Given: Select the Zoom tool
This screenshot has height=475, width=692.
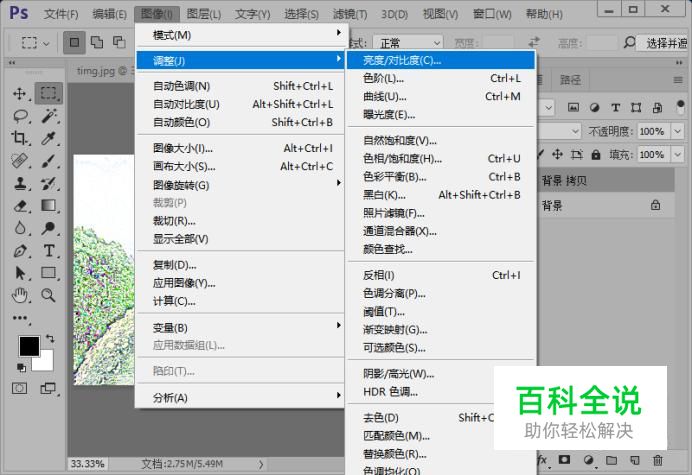Looking at the screenshot, I should click(49, 295).
